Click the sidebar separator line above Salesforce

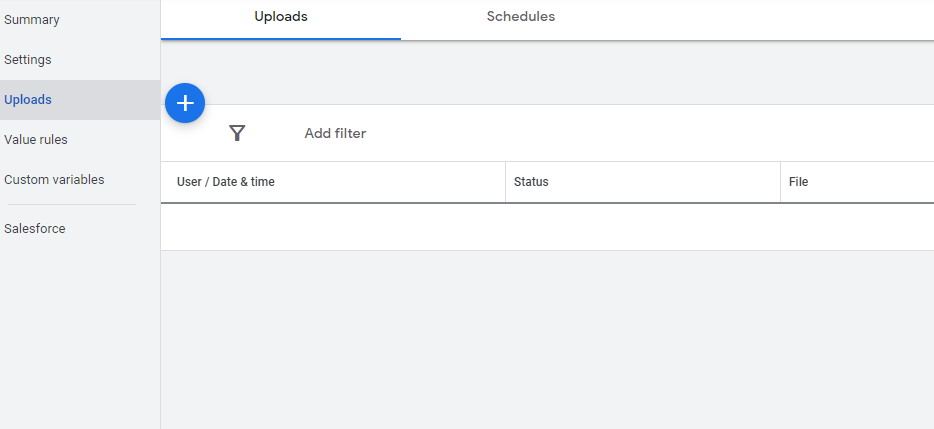pos(70,204)
